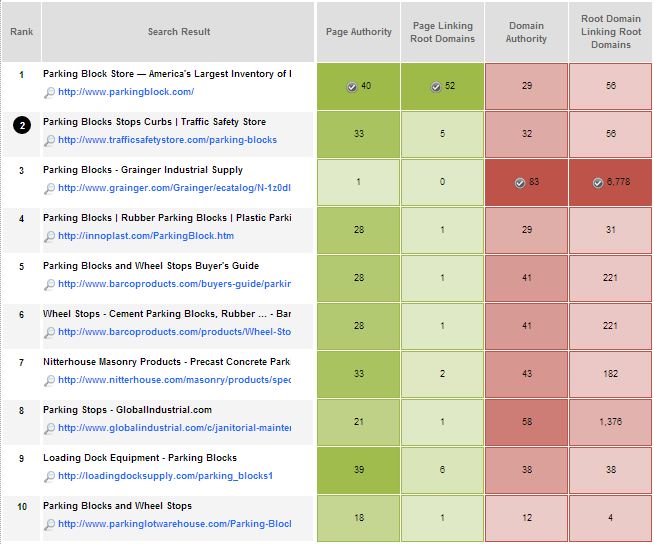Click magnifier icon beside barcoproducts buyers-guide URL
Screen dimensions: 654x544
pos(49,284)
